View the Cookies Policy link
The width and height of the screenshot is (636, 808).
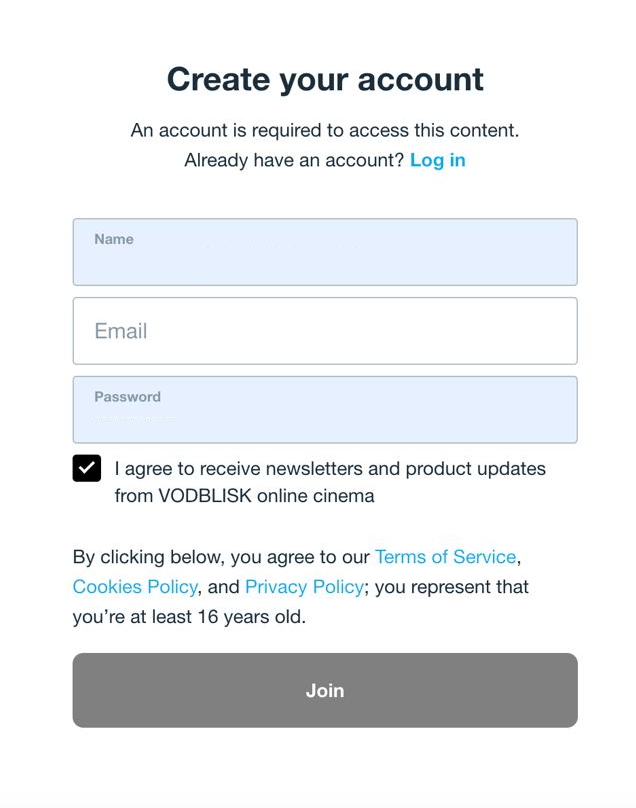[x=135, y=587]
